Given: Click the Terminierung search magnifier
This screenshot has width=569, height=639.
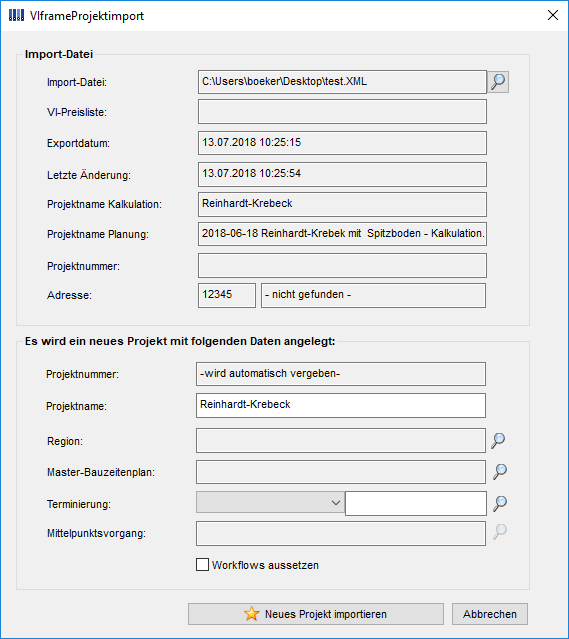Looking at the screenshot, I should [500, 503].
